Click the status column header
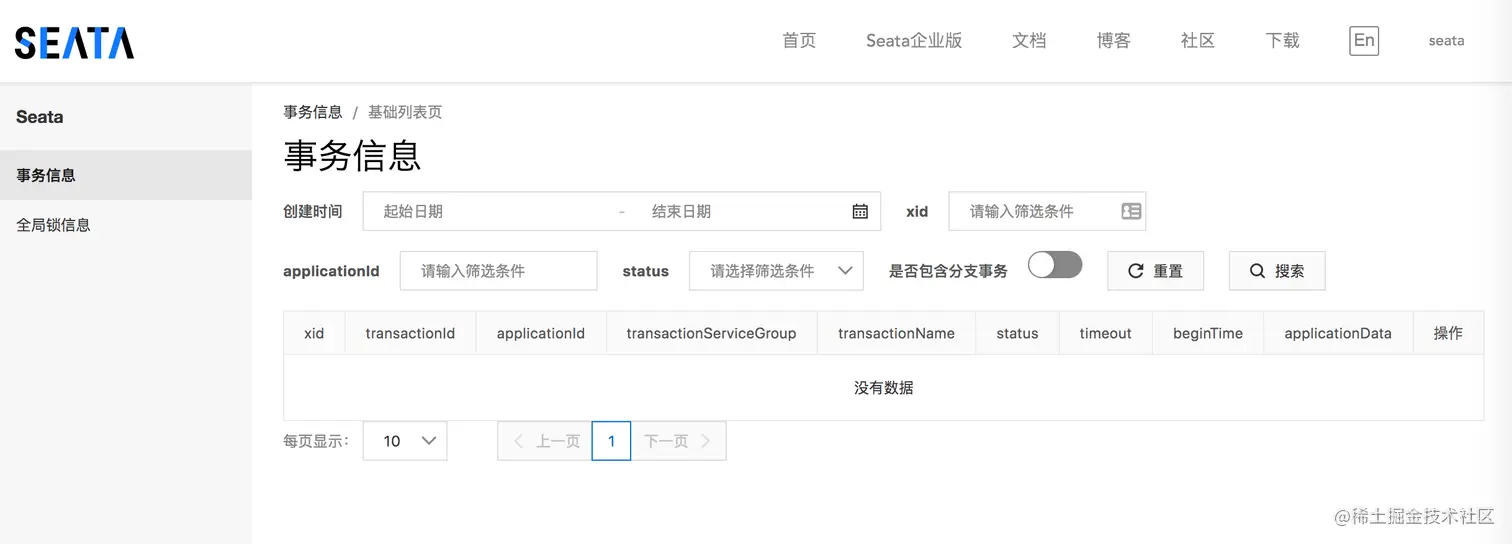 point(1017,333)
